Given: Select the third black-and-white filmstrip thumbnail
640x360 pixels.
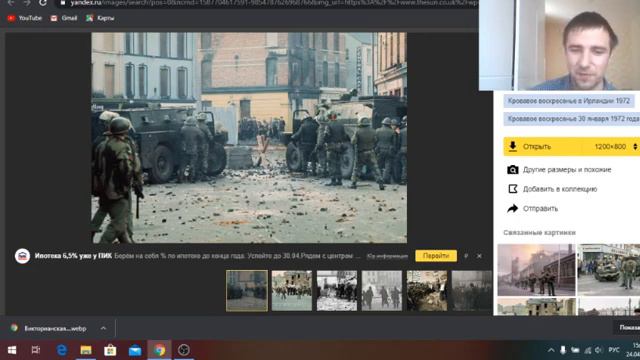Looking at the screenshot, I should (337, 291).
